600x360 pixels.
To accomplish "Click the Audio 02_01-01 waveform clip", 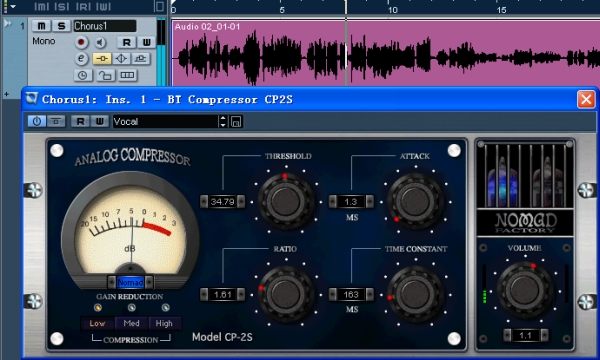I will [x=386, y=54].
